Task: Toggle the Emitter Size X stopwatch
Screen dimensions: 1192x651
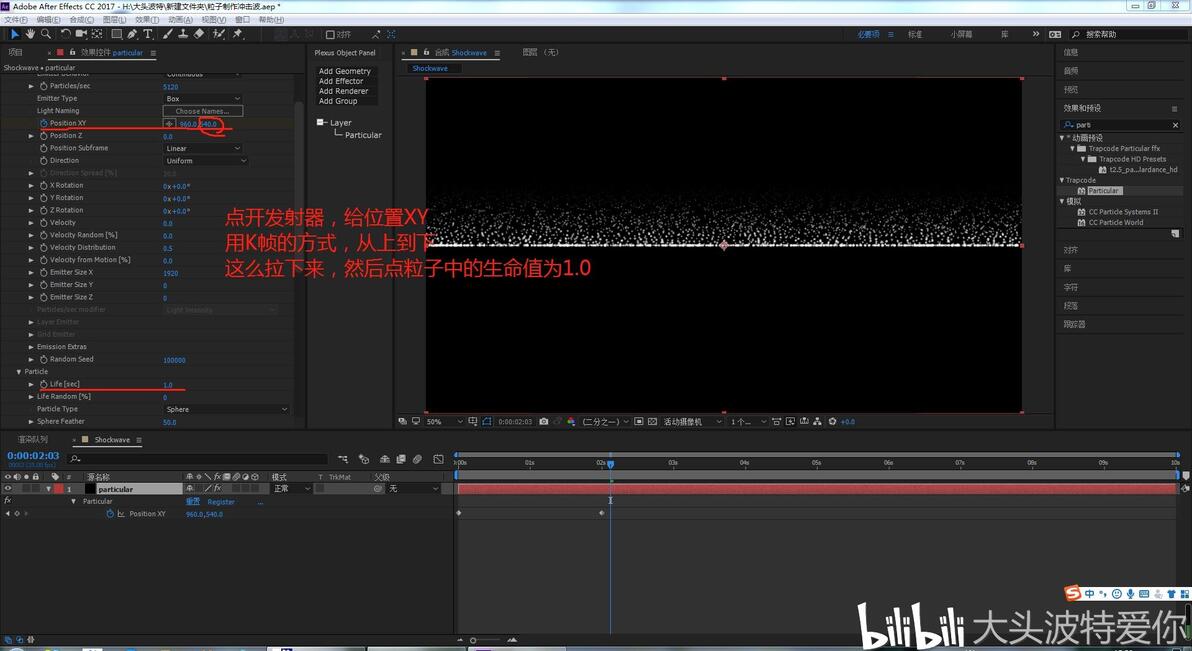Action: pos(43,272)
